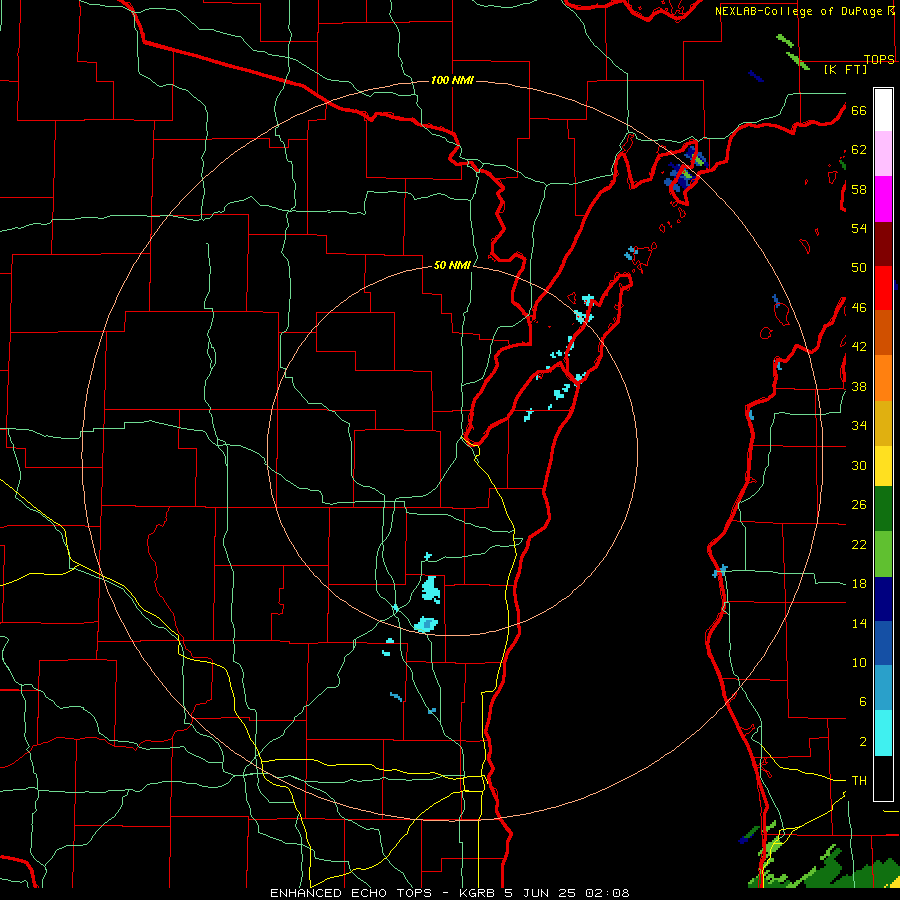Select the 22 scale label
Image resolution: width=900 pixels, height=900 pixels.
(x=859, y=544)
